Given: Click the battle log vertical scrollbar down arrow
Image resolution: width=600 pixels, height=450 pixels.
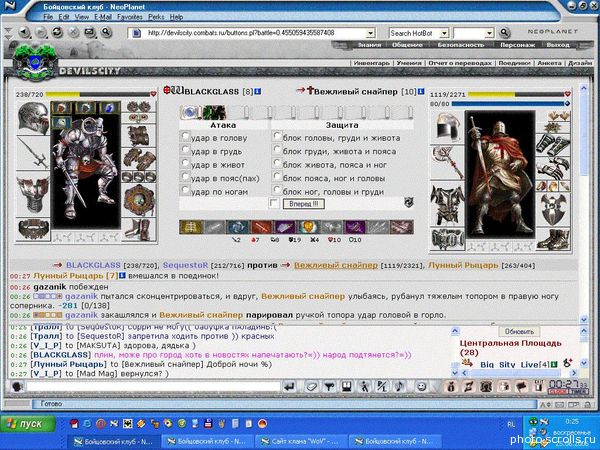Looking at the screenshot, I should [x=584, y=319].
